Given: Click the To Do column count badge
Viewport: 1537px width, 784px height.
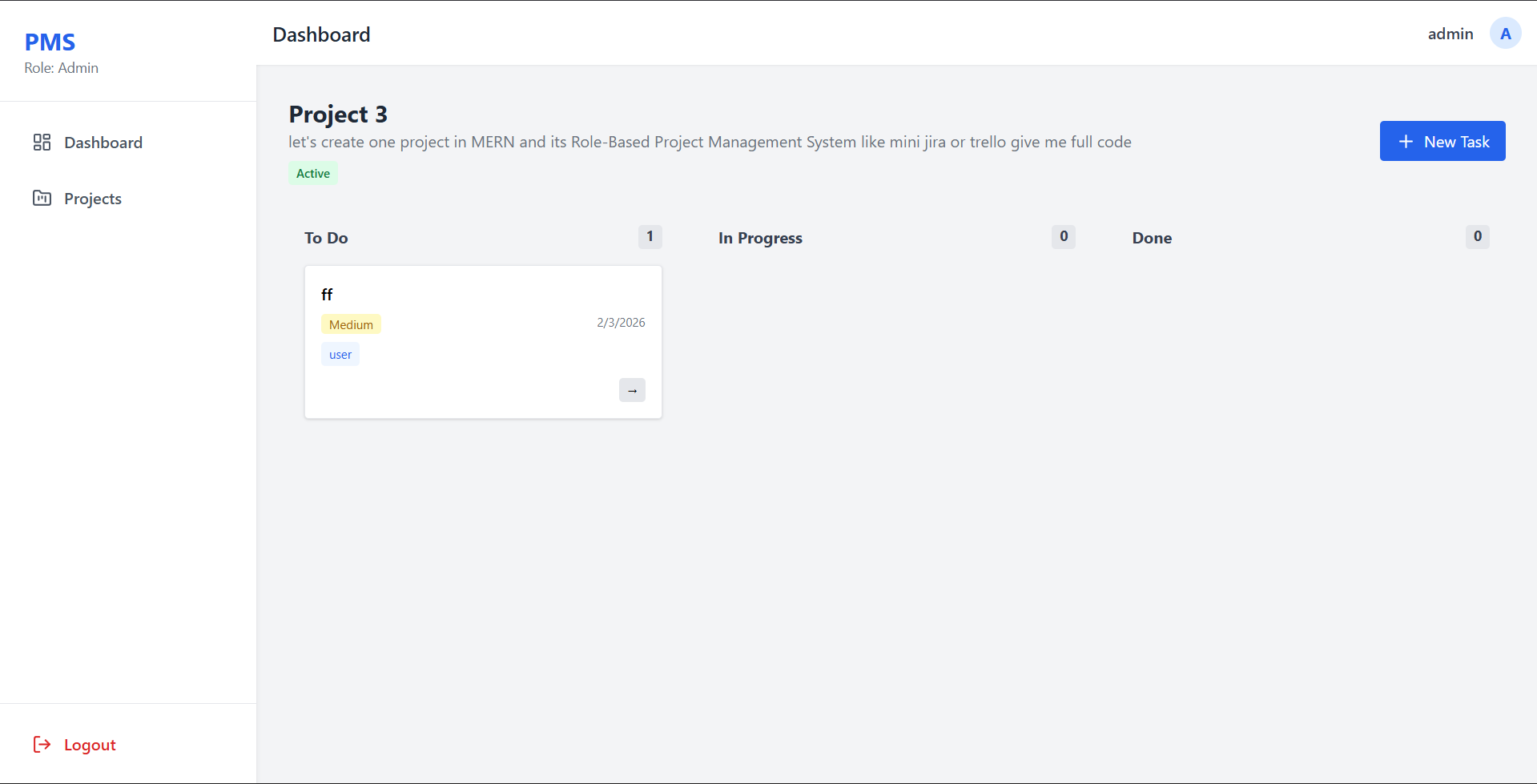Looking at the screenshot, I should (650, 236).
